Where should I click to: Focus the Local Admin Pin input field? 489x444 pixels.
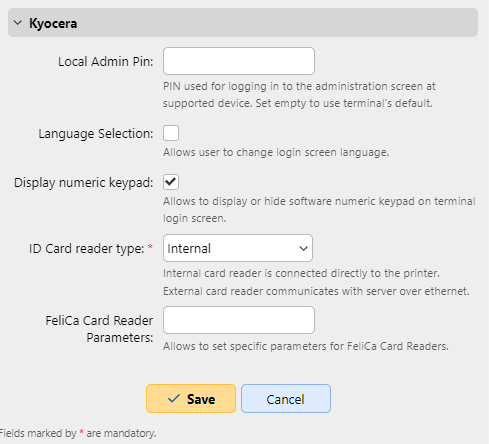pyautogui.click(x=239, y=61)
